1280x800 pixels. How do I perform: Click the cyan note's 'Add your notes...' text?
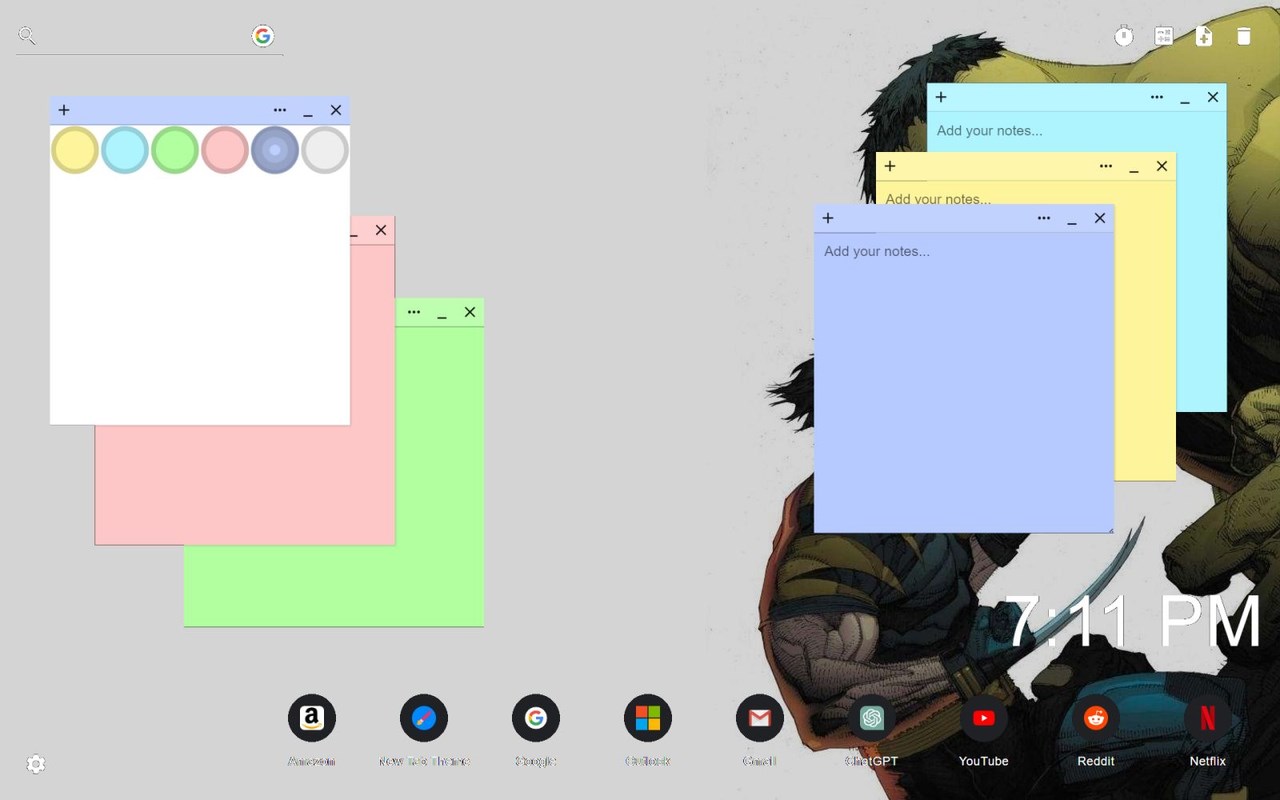pyautogui.click(x=989, y=131)
